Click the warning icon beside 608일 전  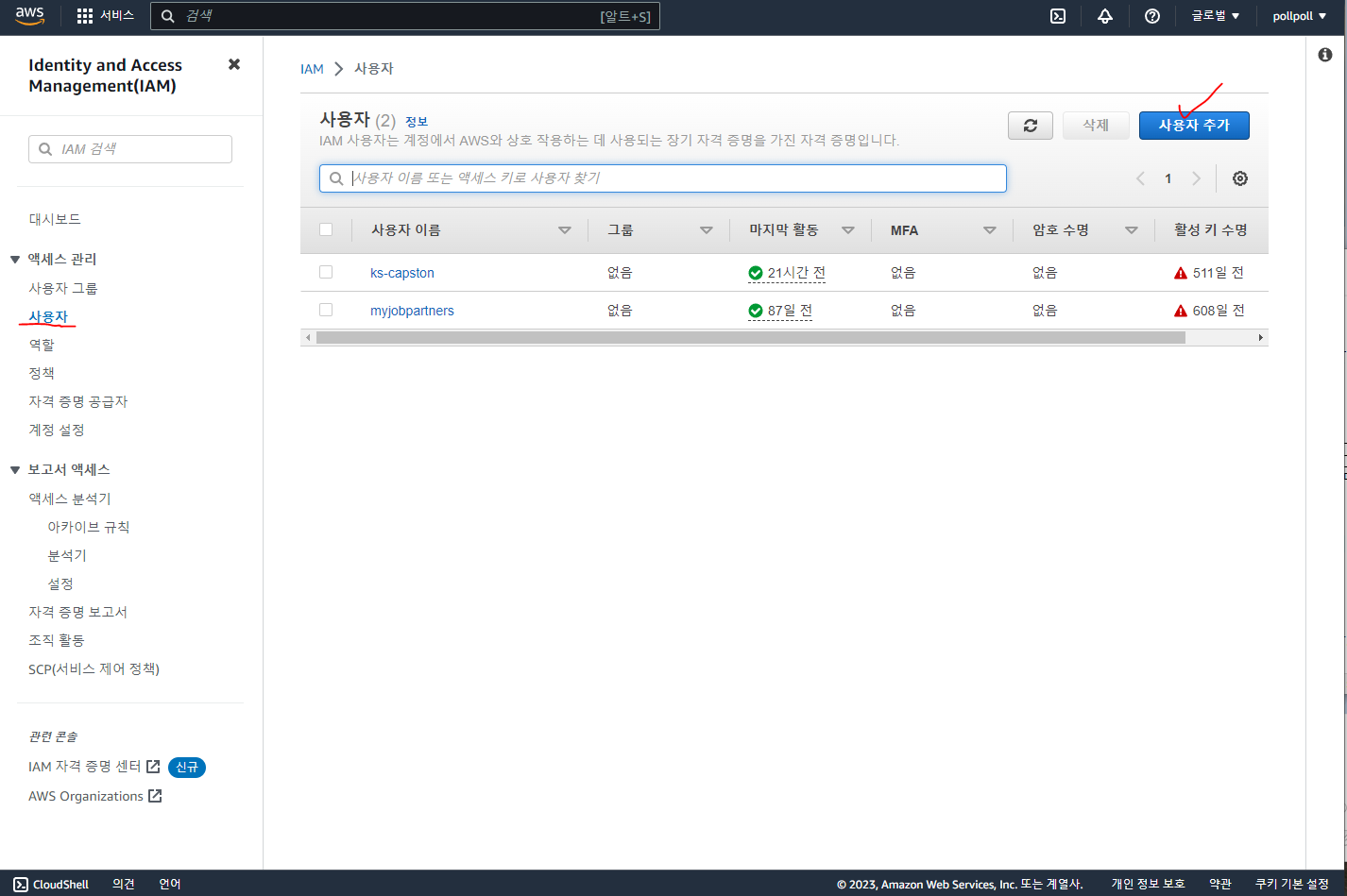[x=1181, y=311]
